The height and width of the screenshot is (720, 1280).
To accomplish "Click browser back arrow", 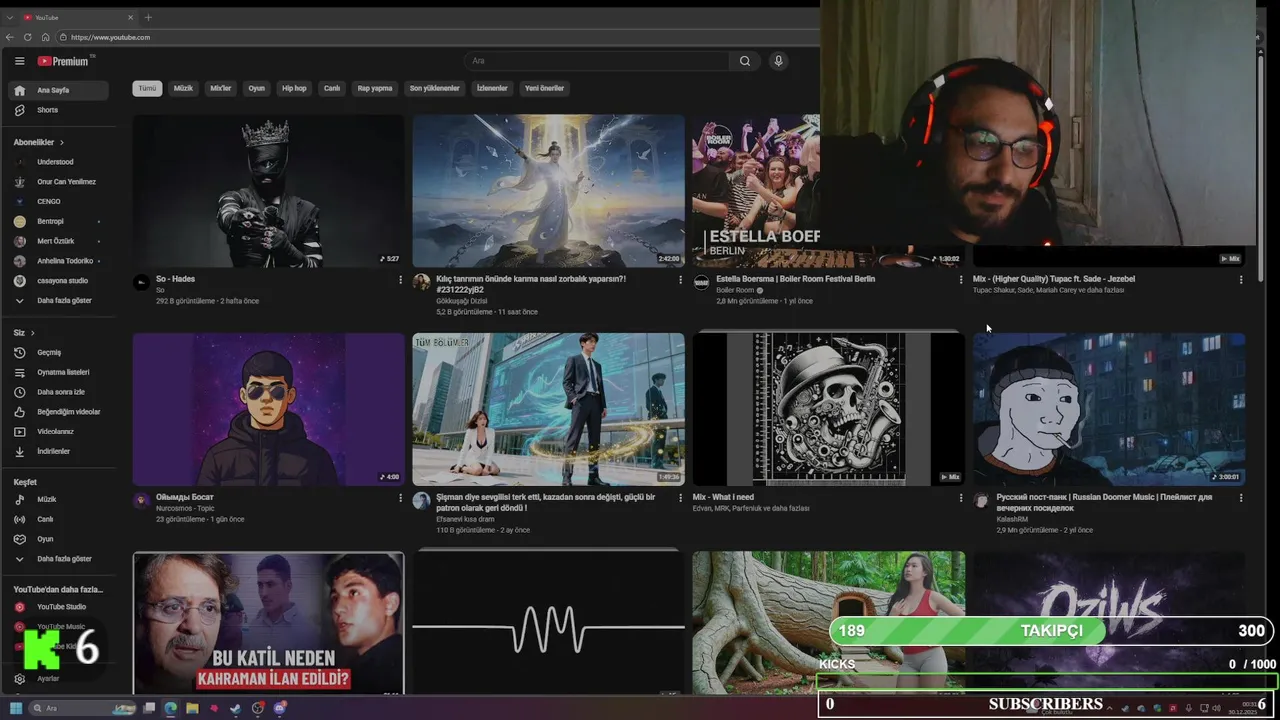I will click(x=10, y=37).
